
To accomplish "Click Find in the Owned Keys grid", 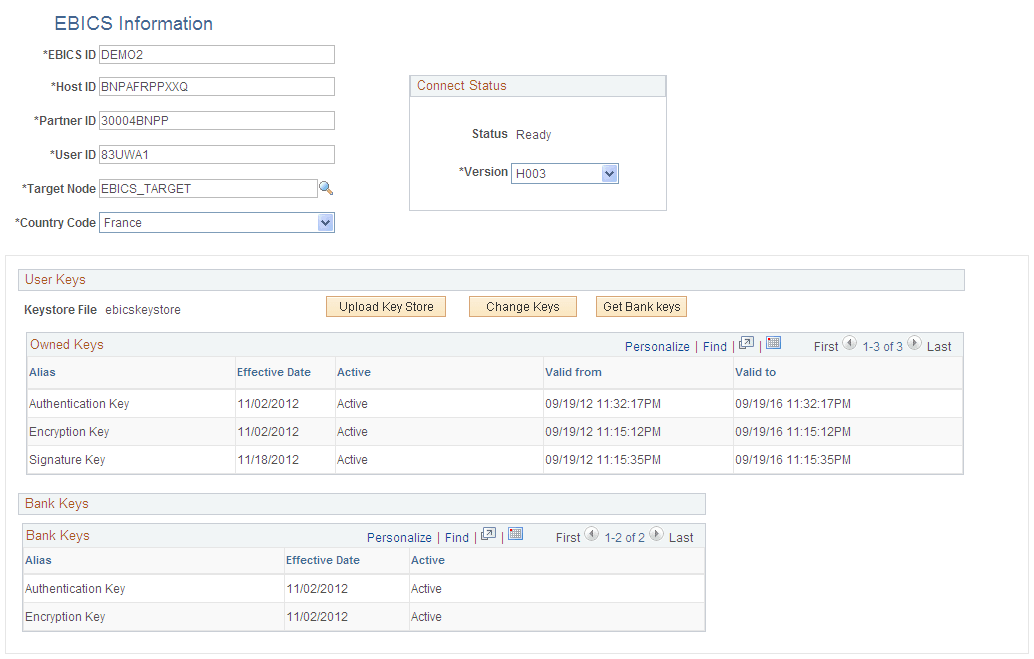I will tap(714, 345).
